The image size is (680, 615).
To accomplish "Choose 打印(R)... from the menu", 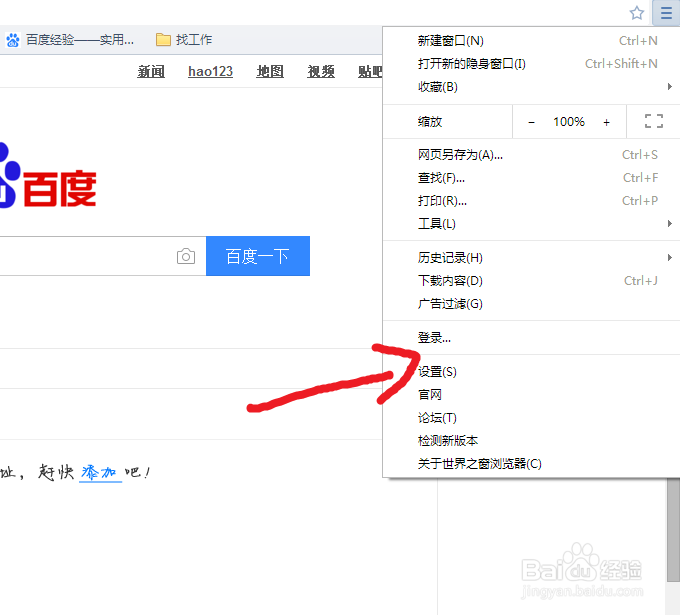I will (531, 201).
